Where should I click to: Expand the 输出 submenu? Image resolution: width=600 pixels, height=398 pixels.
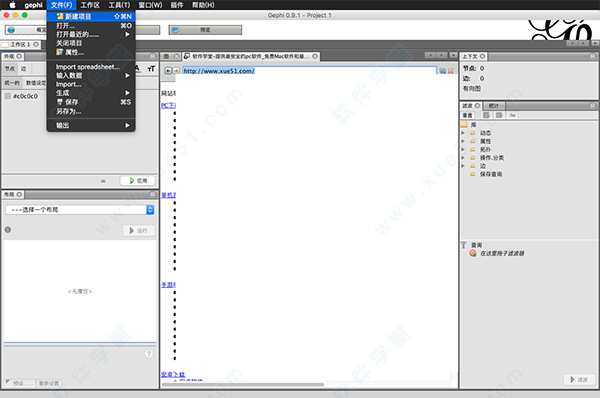(91, 125)
